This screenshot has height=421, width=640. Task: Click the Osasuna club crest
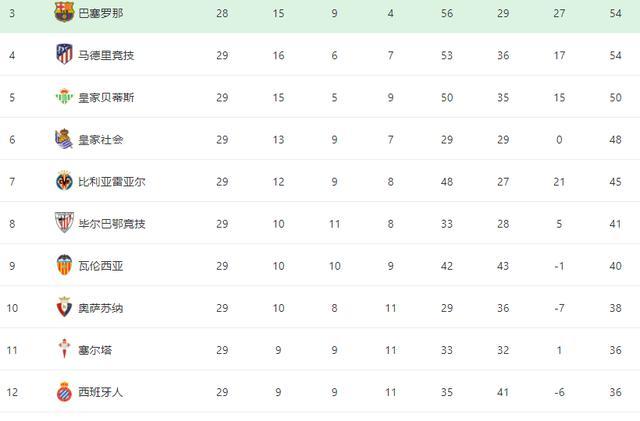tap(64, 308)
